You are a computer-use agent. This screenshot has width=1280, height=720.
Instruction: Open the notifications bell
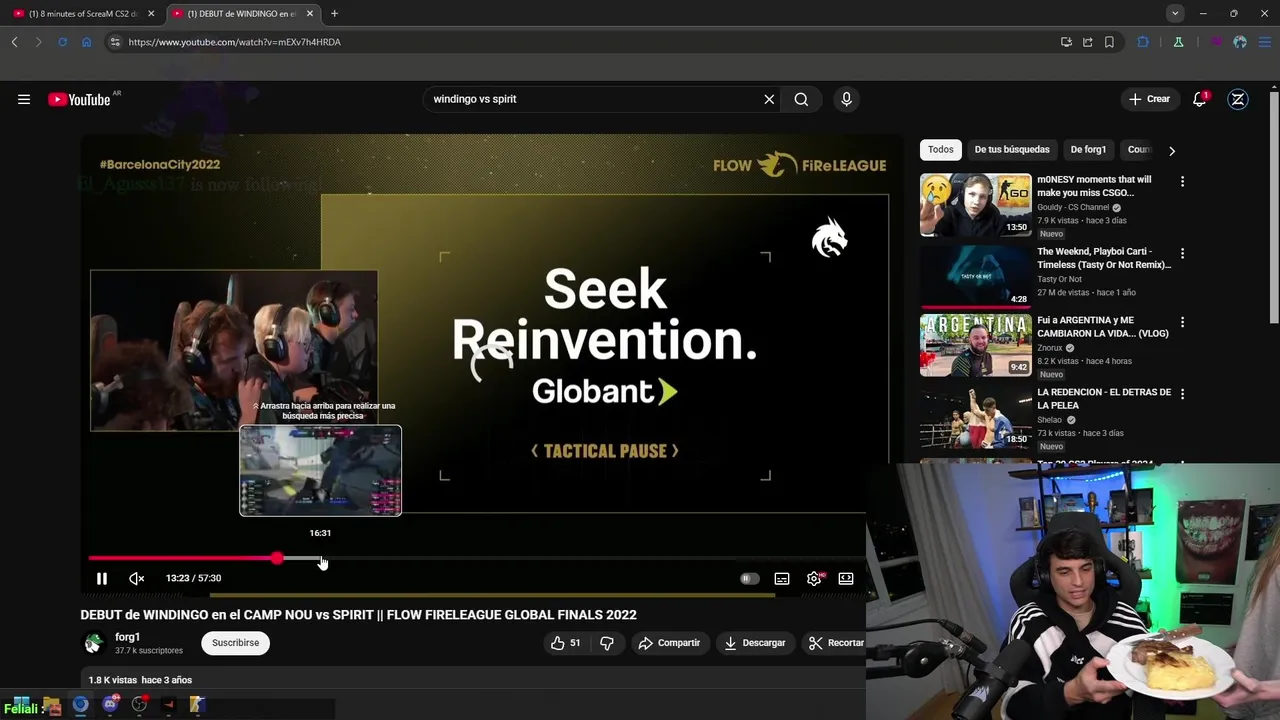point(1199,99)
